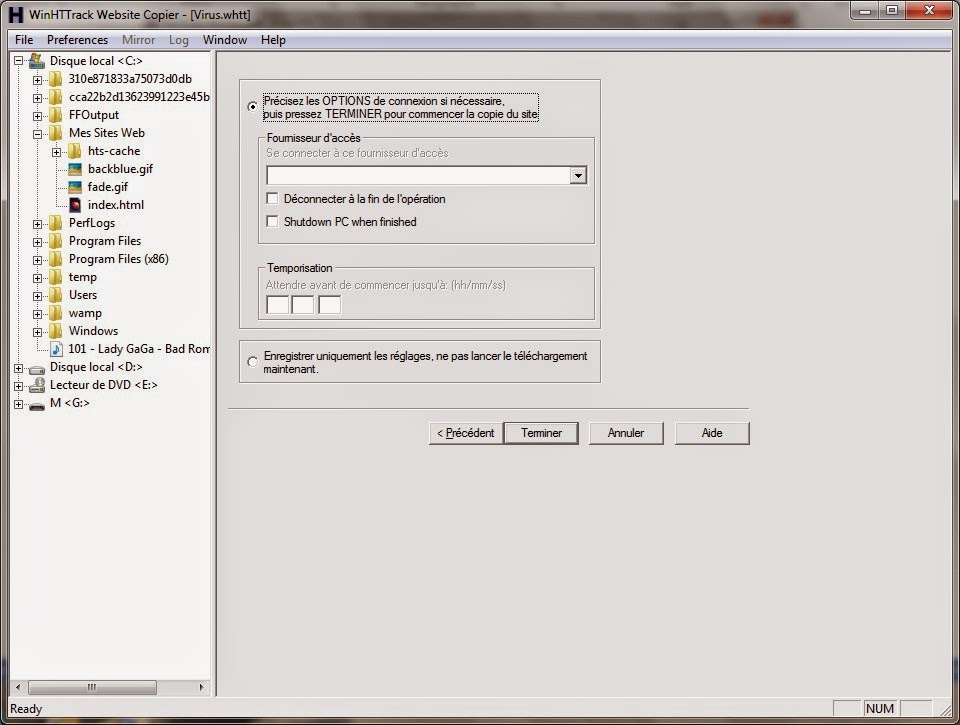
Task: Select the FFOutput folder label in tree
Action: pos(94,115)
